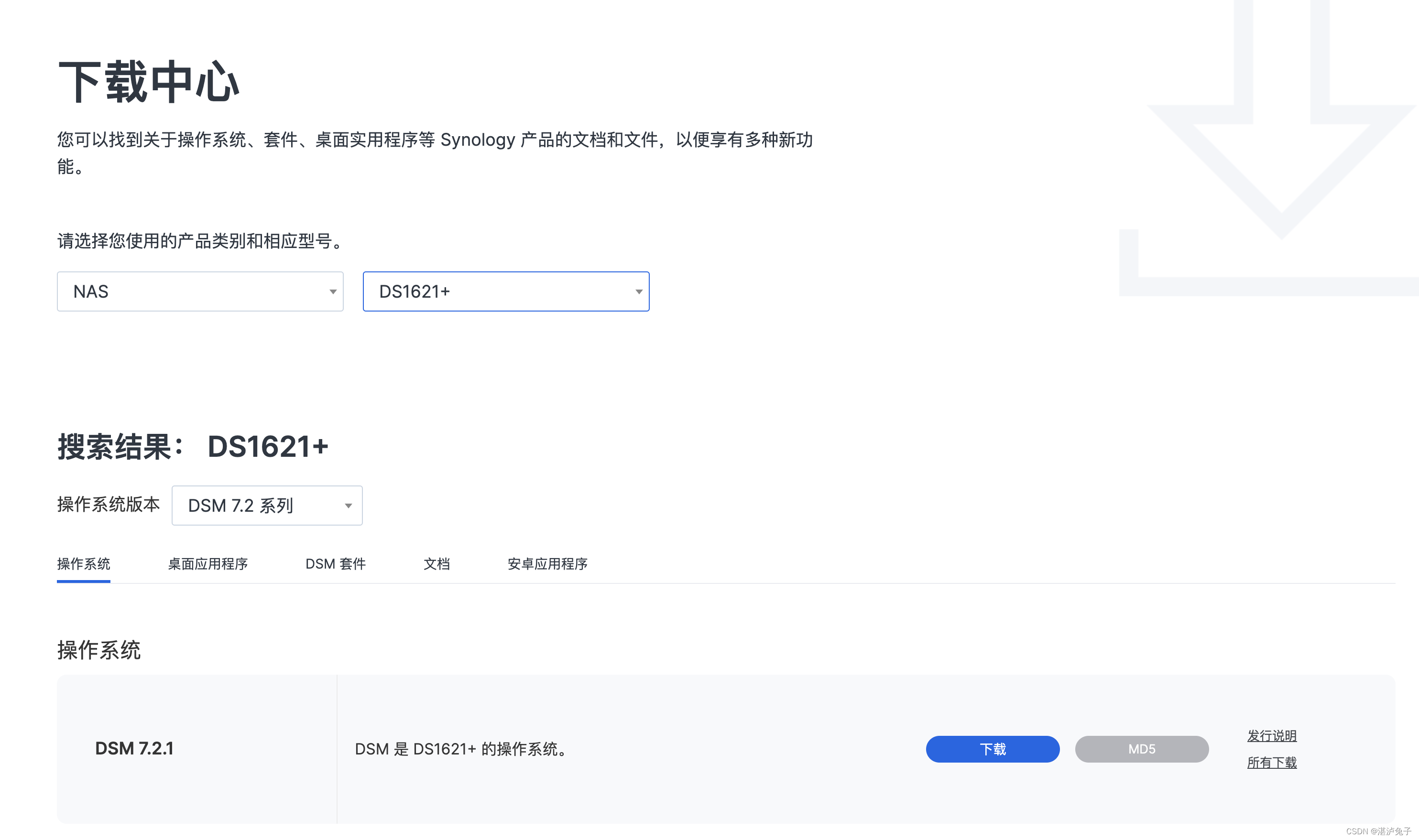The image size is (1419, 840).
Task: Go to the 安卓应用程序 tab
Action: coord(547,564)
